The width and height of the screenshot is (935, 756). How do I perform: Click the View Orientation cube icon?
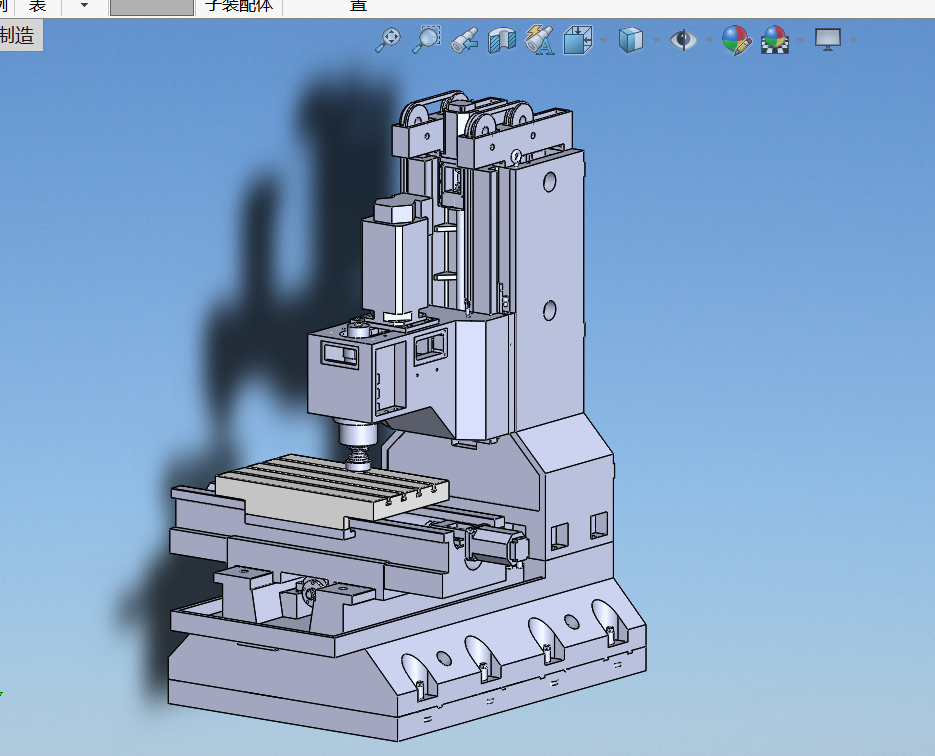[578, 40]
